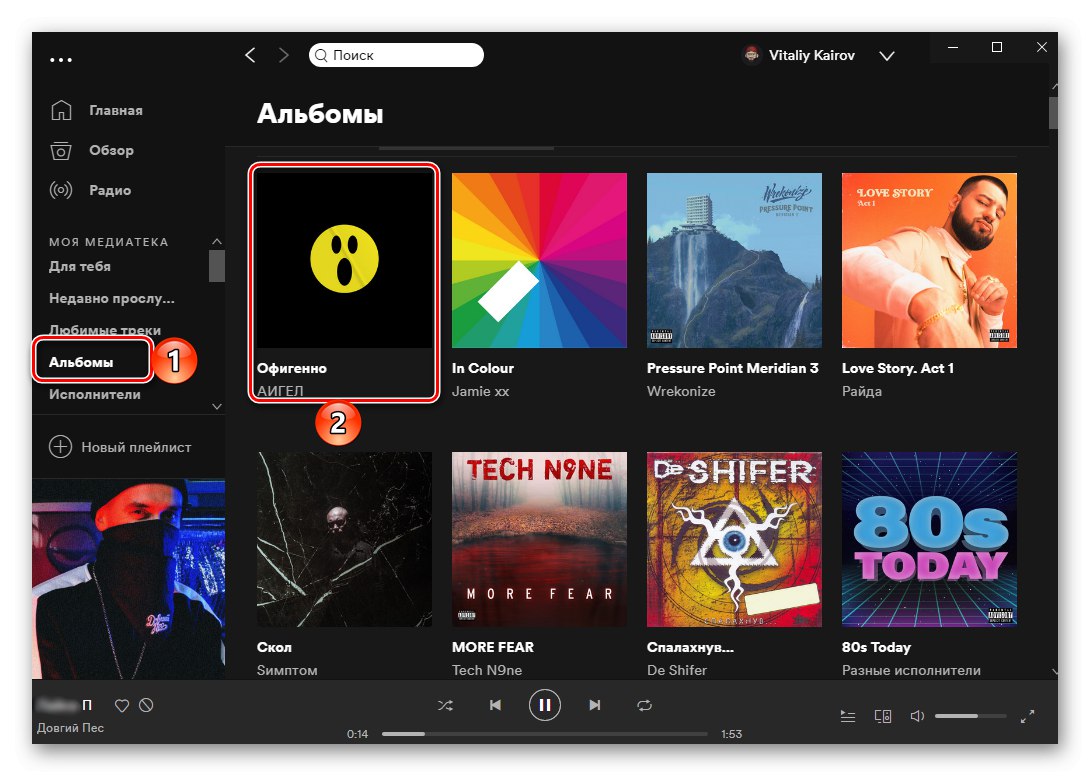Toggle shuffle playback
Image resolution: width=1090 pixels, height=776 pixels.
pyautogui.click(x=446, y=706)
